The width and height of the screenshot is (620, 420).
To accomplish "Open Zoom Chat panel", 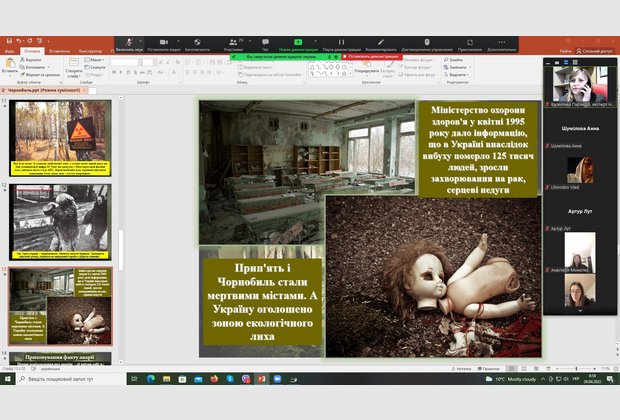I will pyautogui.click(x=264, y=44).
